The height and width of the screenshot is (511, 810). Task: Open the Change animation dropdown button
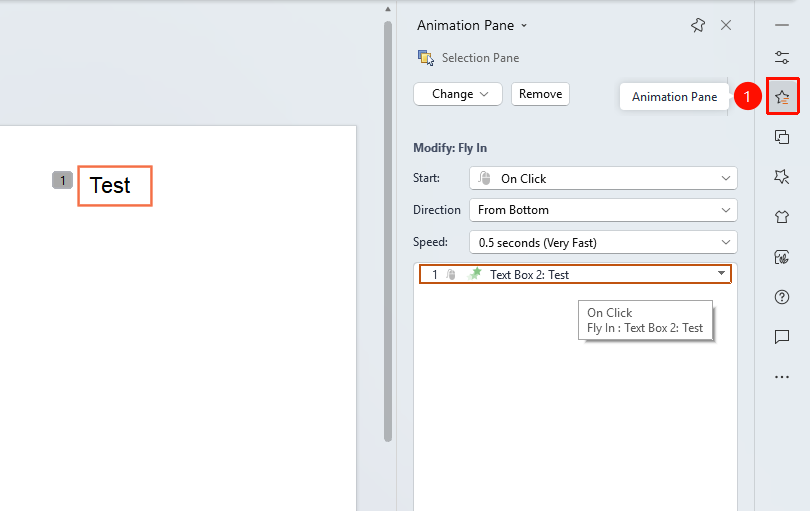[458, 94]
